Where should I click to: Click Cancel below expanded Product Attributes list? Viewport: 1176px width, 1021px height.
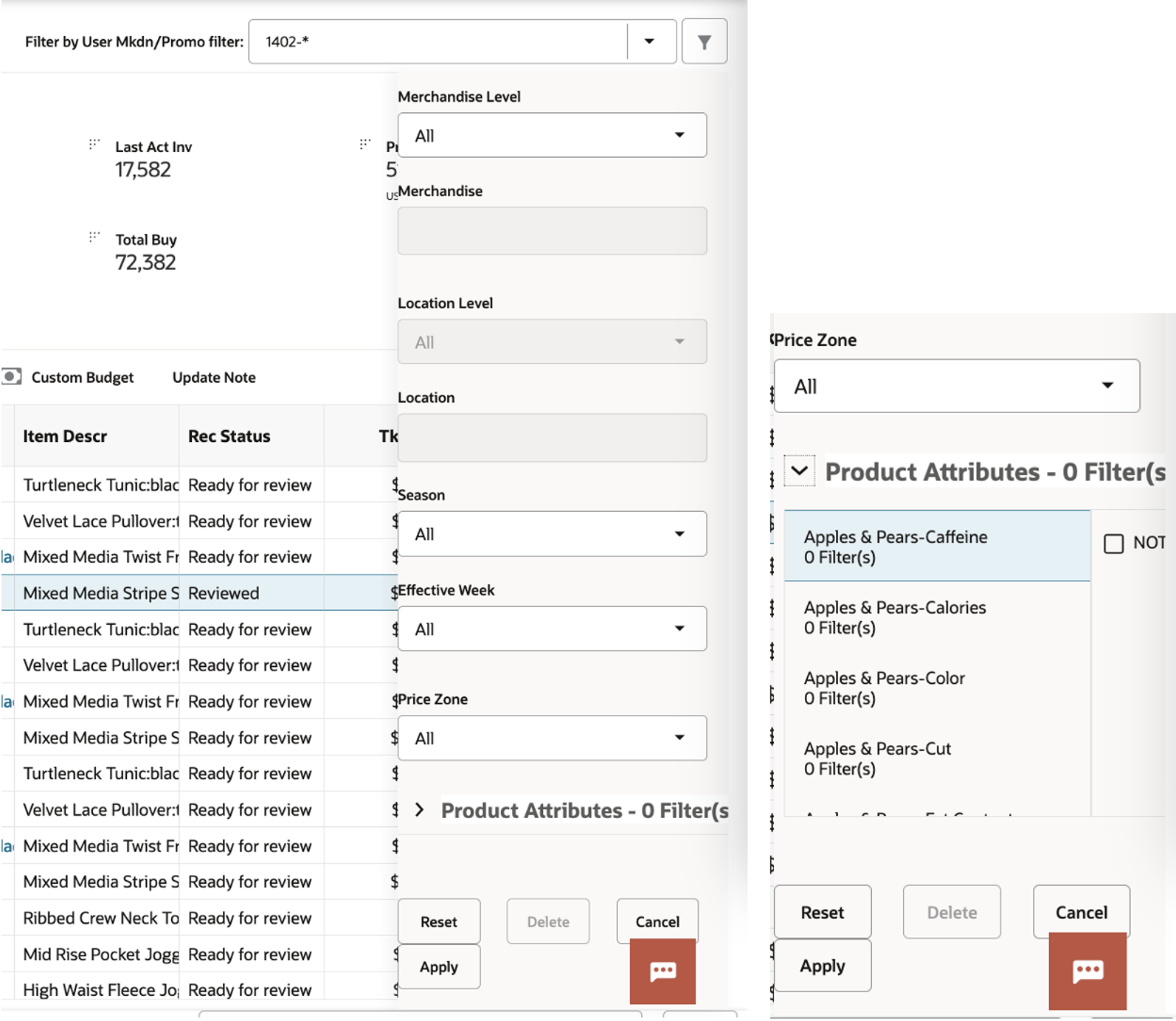1082,912
